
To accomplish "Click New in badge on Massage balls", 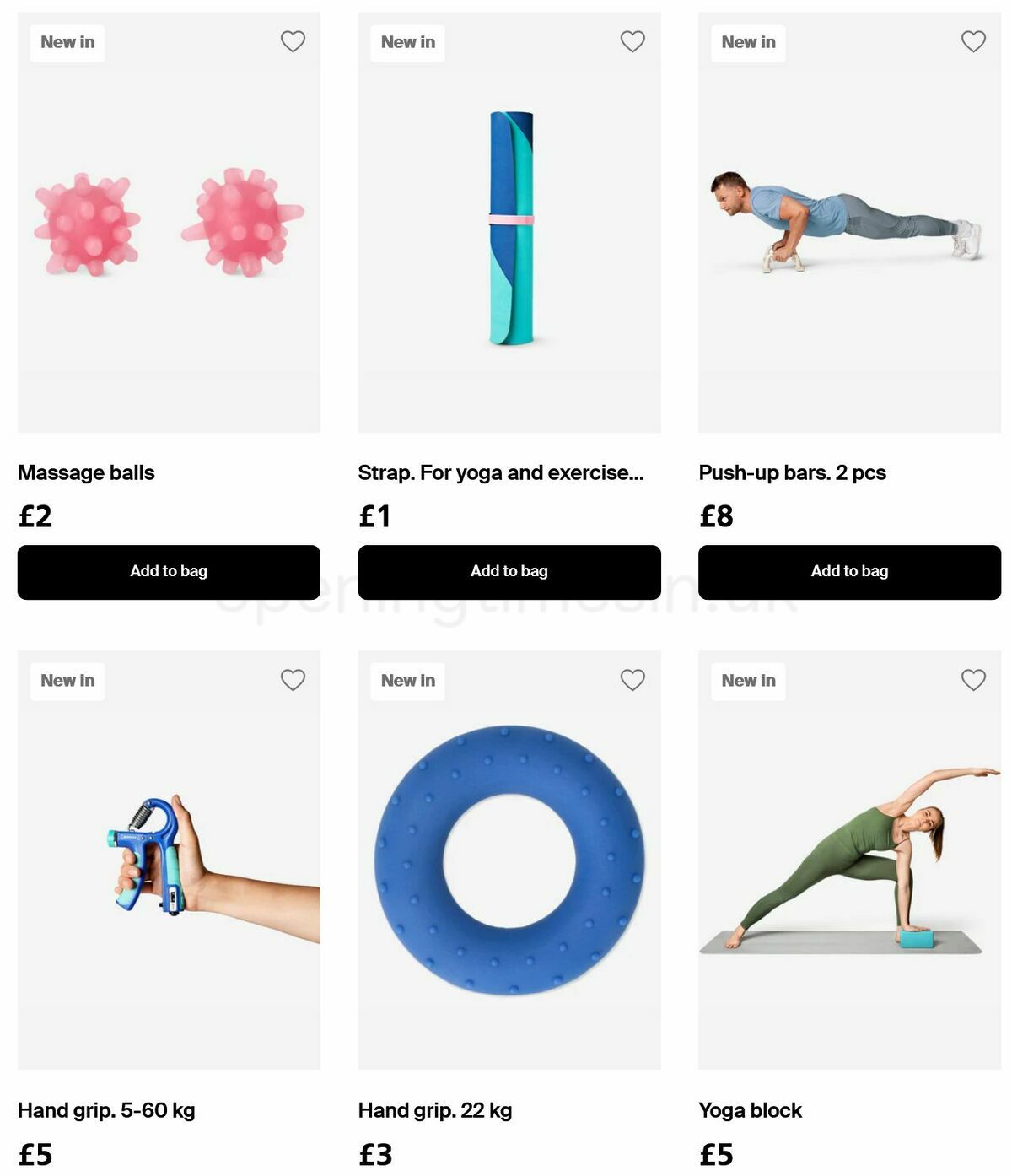I will point(67,42).
